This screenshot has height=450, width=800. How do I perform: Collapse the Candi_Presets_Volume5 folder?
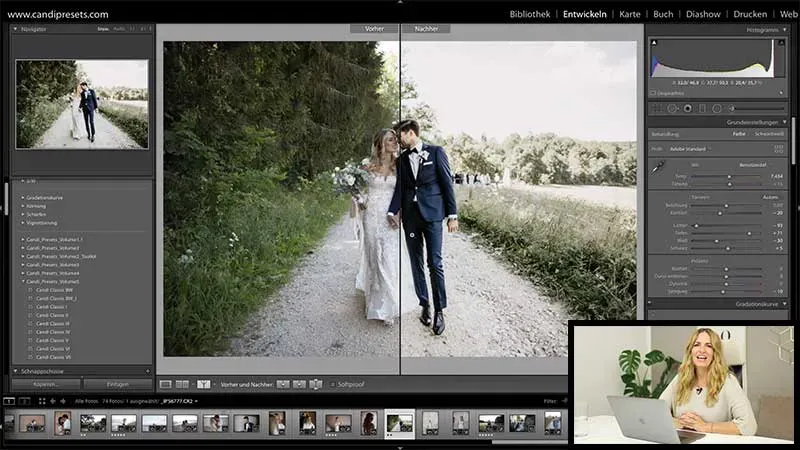(x=24, y=282)
